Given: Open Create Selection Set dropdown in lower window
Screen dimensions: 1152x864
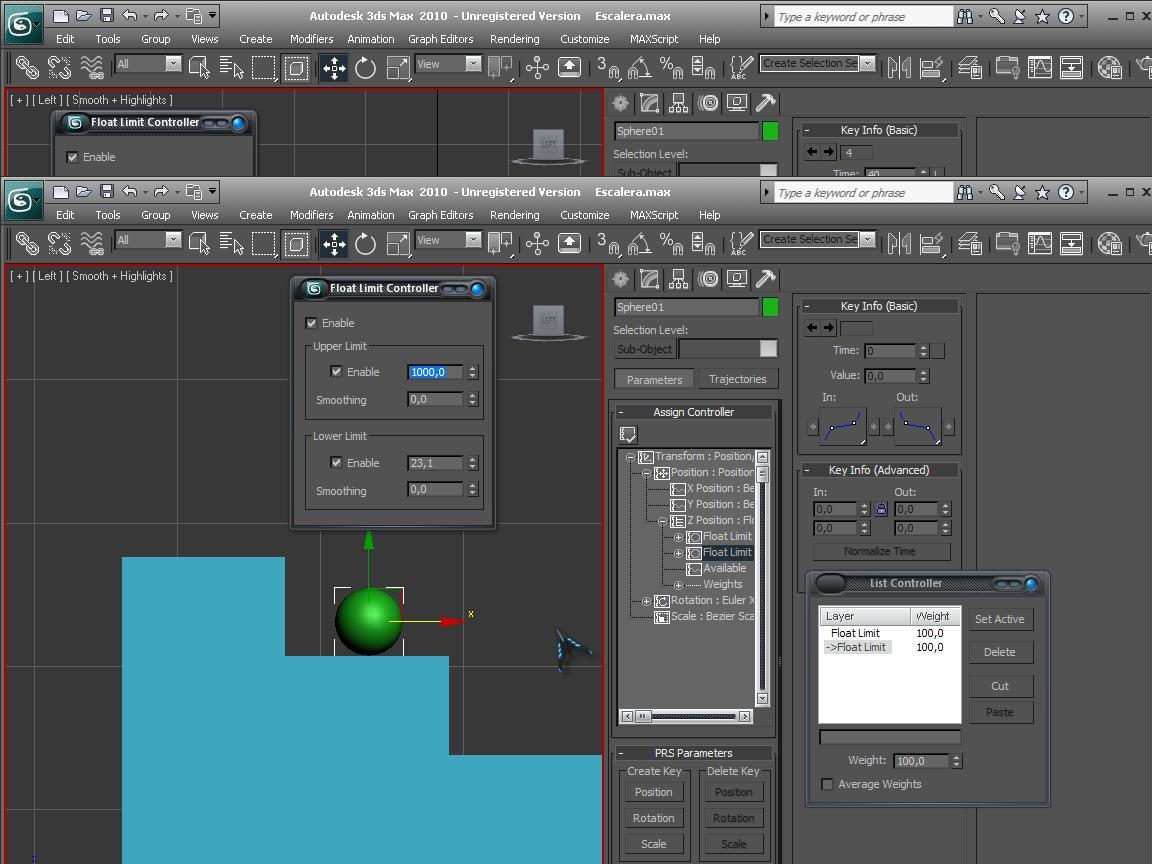Looking at the screenshot, I should click(x=868, y=240).
